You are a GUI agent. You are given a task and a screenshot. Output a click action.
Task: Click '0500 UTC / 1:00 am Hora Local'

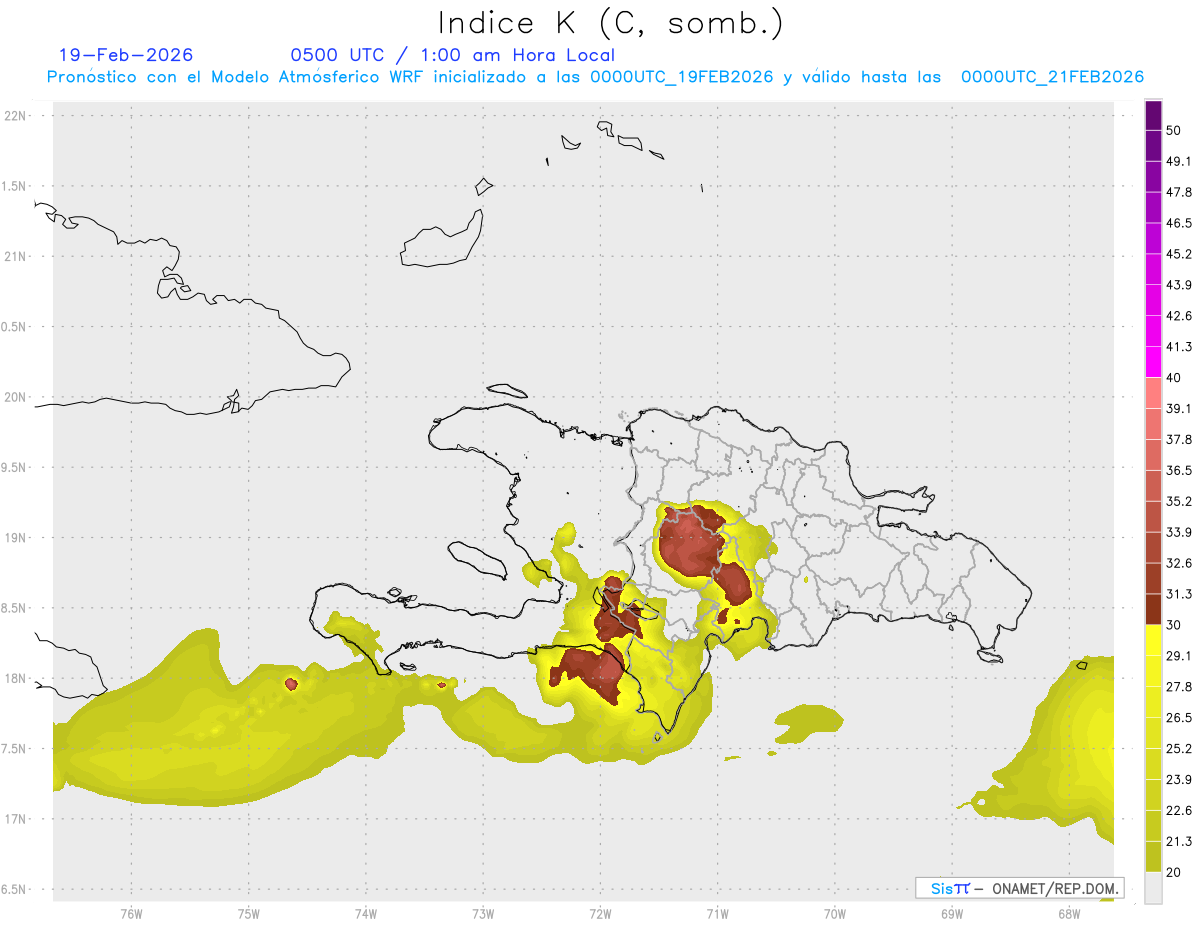coord(453,56)
